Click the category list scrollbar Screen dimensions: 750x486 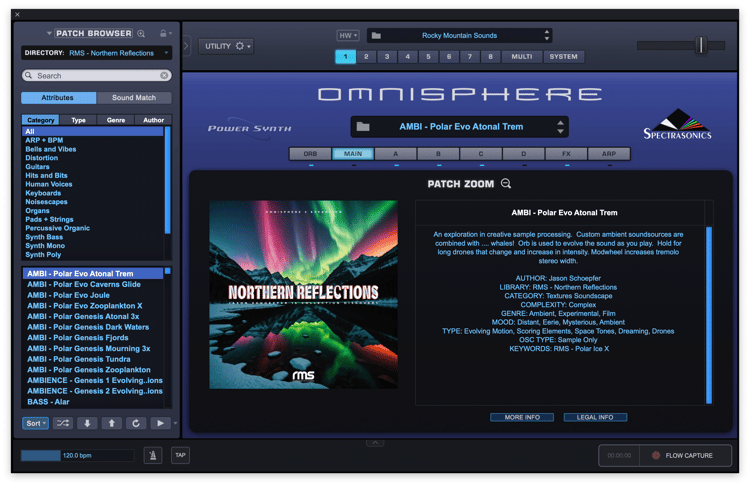(x=167, y=180)
